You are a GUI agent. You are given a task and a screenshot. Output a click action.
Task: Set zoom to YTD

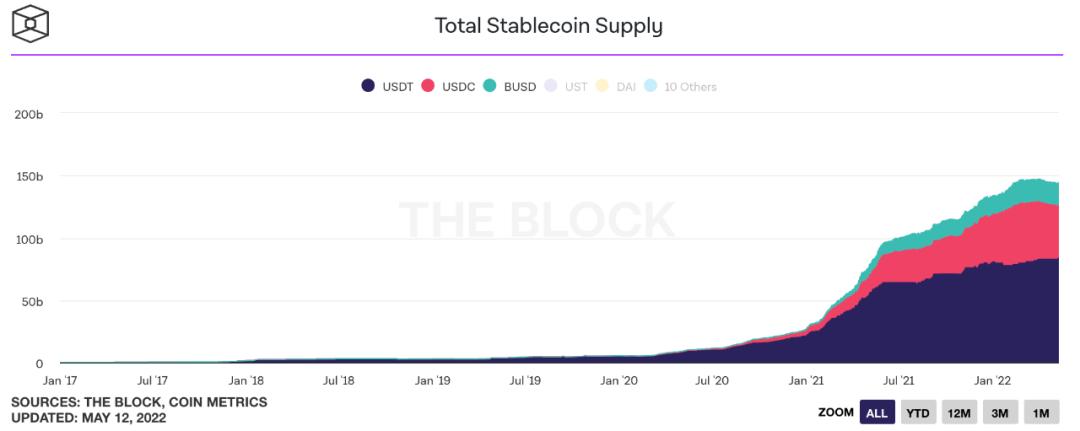coord(917,413)
